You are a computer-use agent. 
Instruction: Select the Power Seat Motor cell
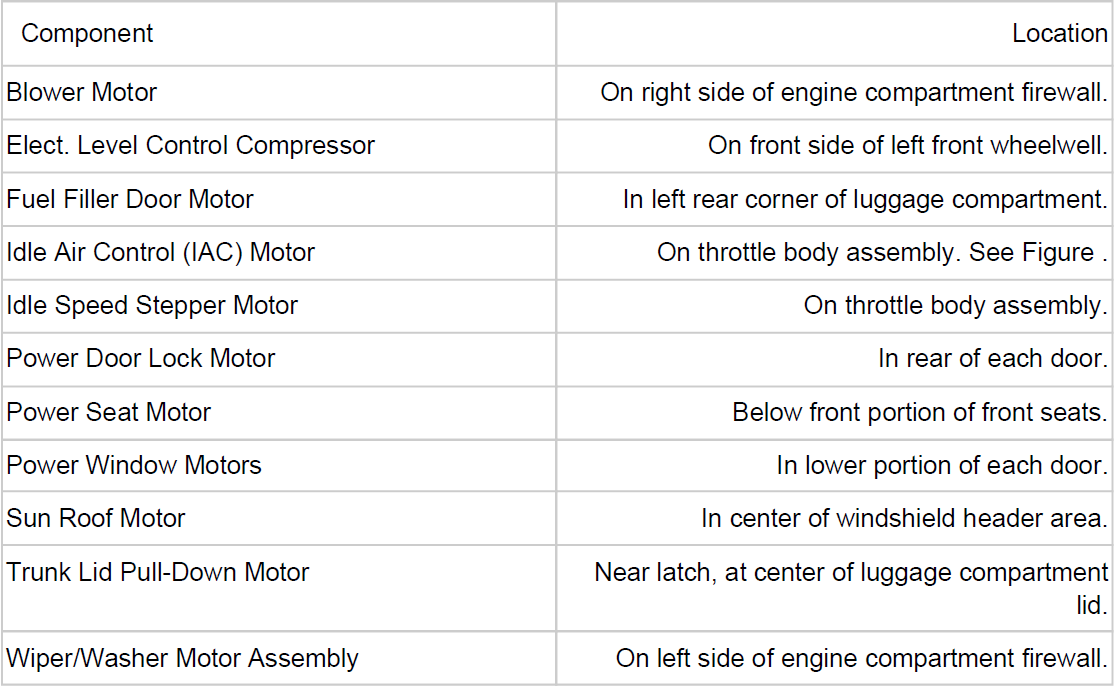pos(109,412)
